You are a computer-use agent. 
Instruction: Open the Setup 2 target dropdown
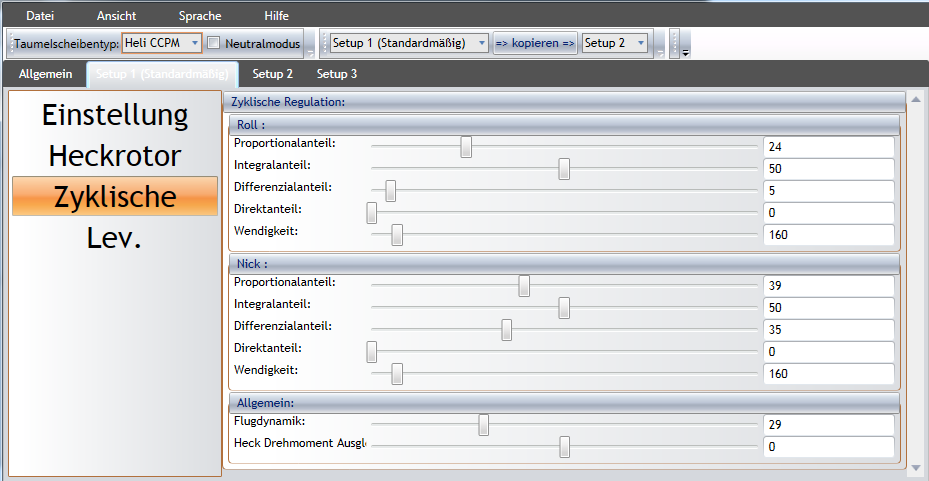click(640, 44)
